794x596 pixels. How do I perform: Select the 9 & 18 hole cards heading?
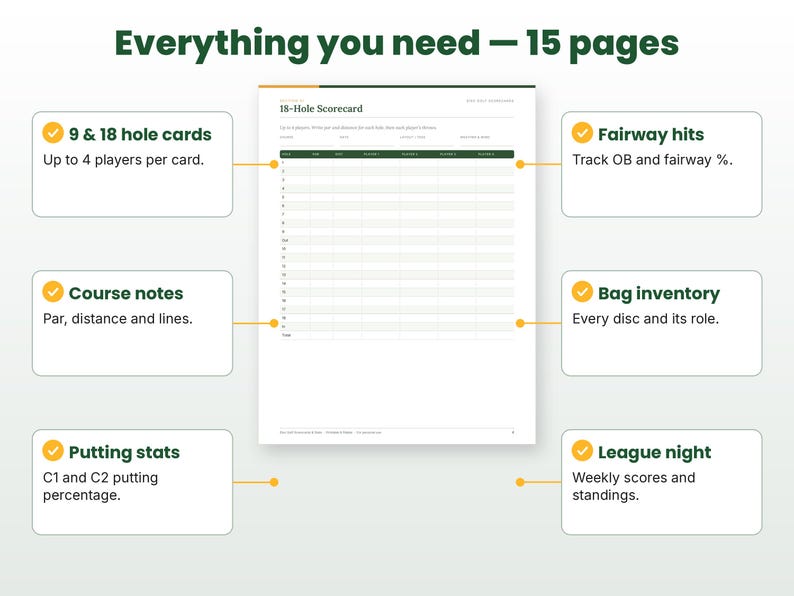pos(140,134)
